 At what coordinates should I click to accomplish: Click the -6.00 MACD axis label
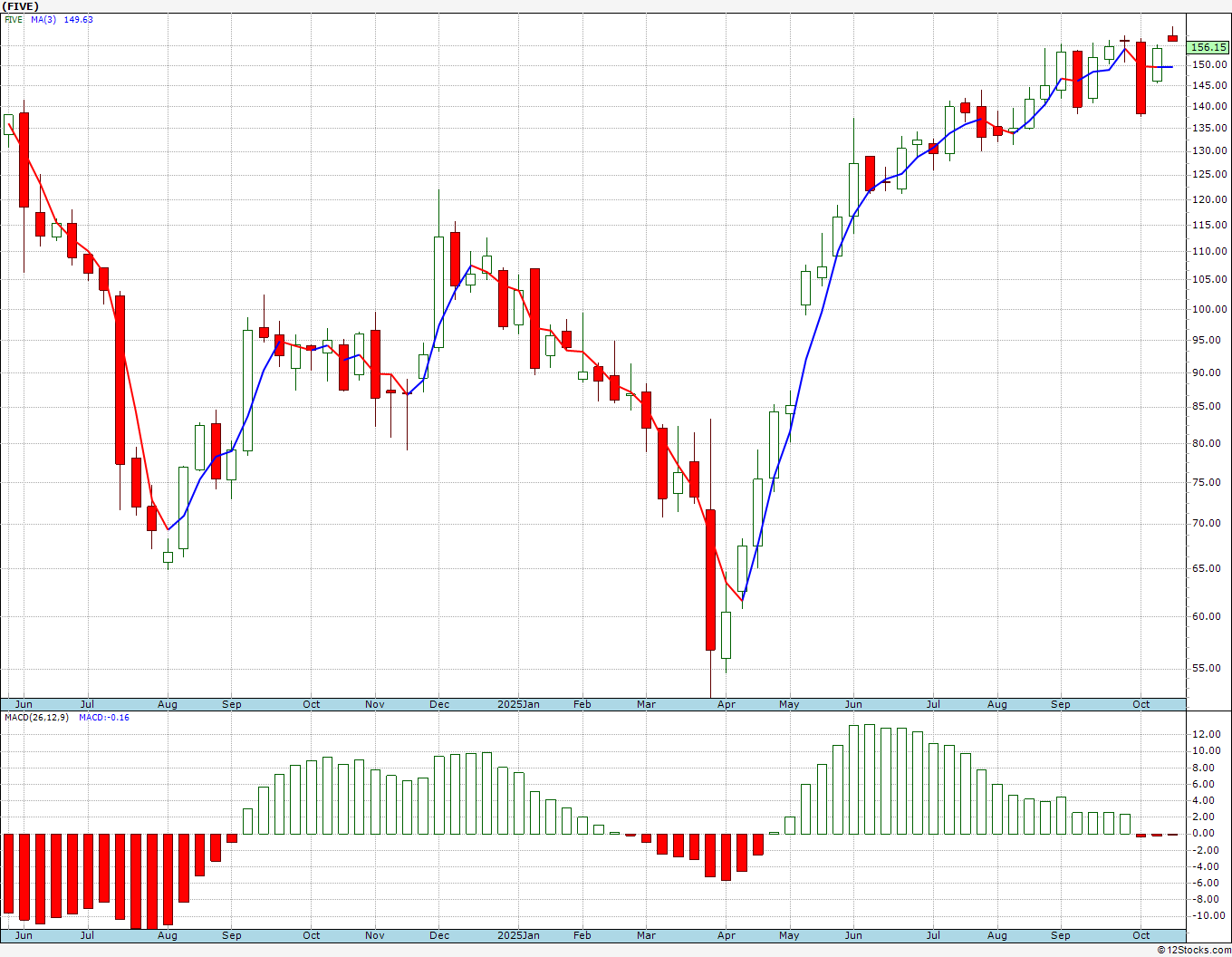click(1208, 883)
